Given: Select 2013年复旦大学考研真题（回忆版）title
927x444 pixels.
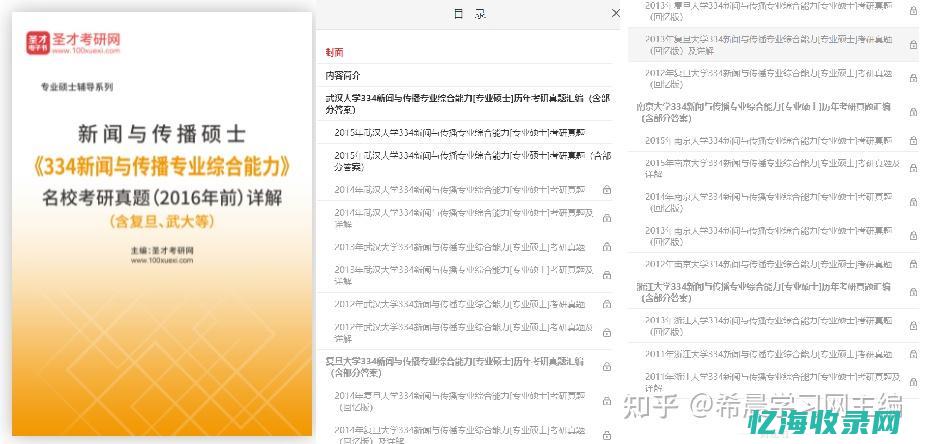Looking at the screenshot, I should coord(770,10).
